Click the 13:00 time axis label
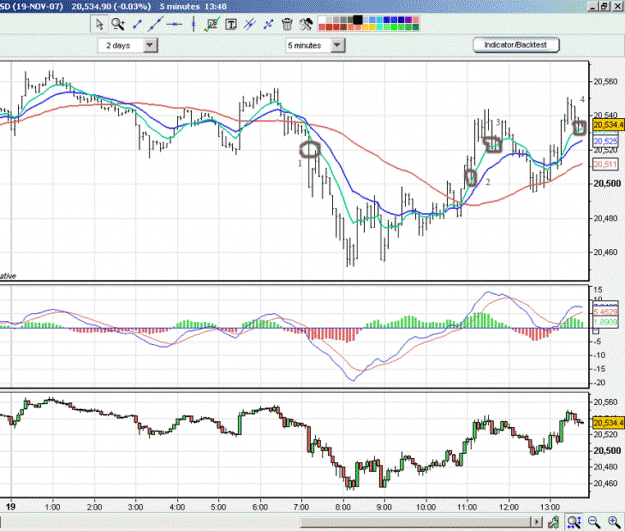This screenshot has height=531, width=625. [550, 507]
